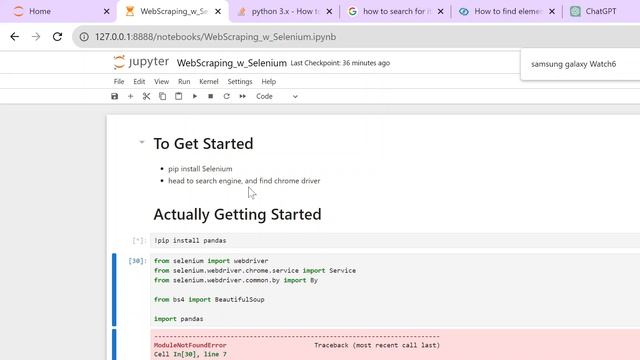Open the Settings menu
The height and width of the screenshot is (360, 640).
pos(240,82)
